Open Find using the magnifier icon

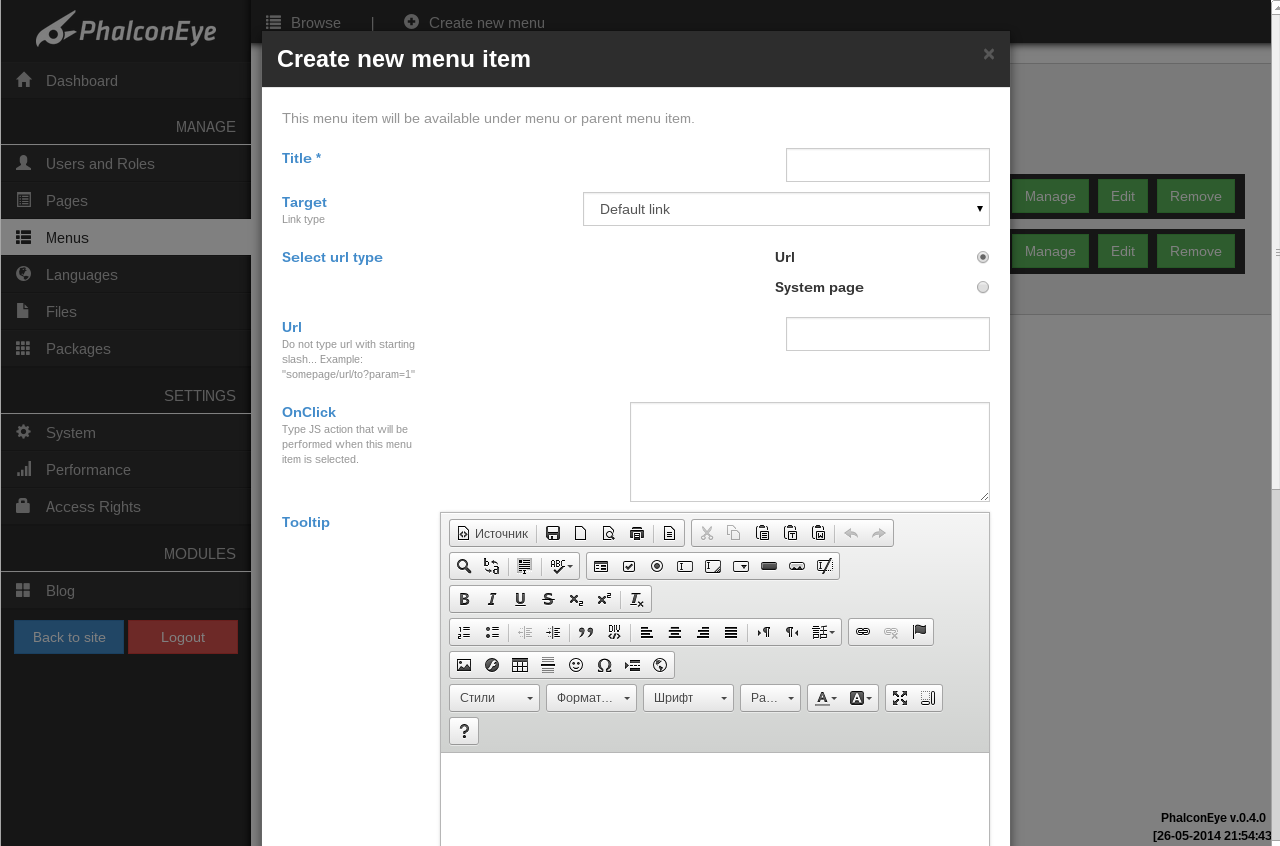464,566
